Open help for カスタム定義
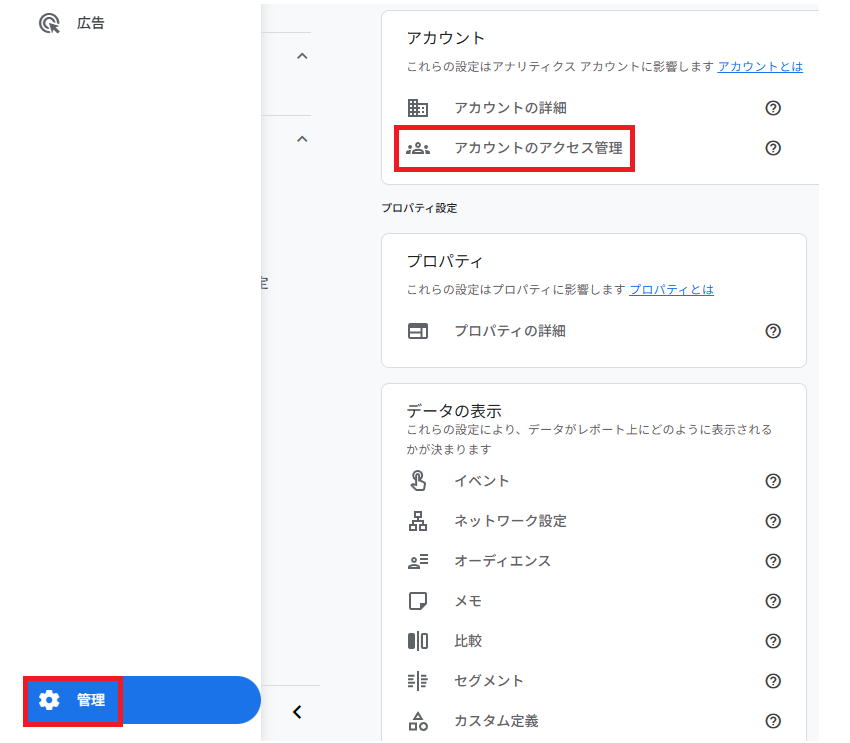Image resolution: width=850 pixels, height=743 pixels. tap(772, 721)
